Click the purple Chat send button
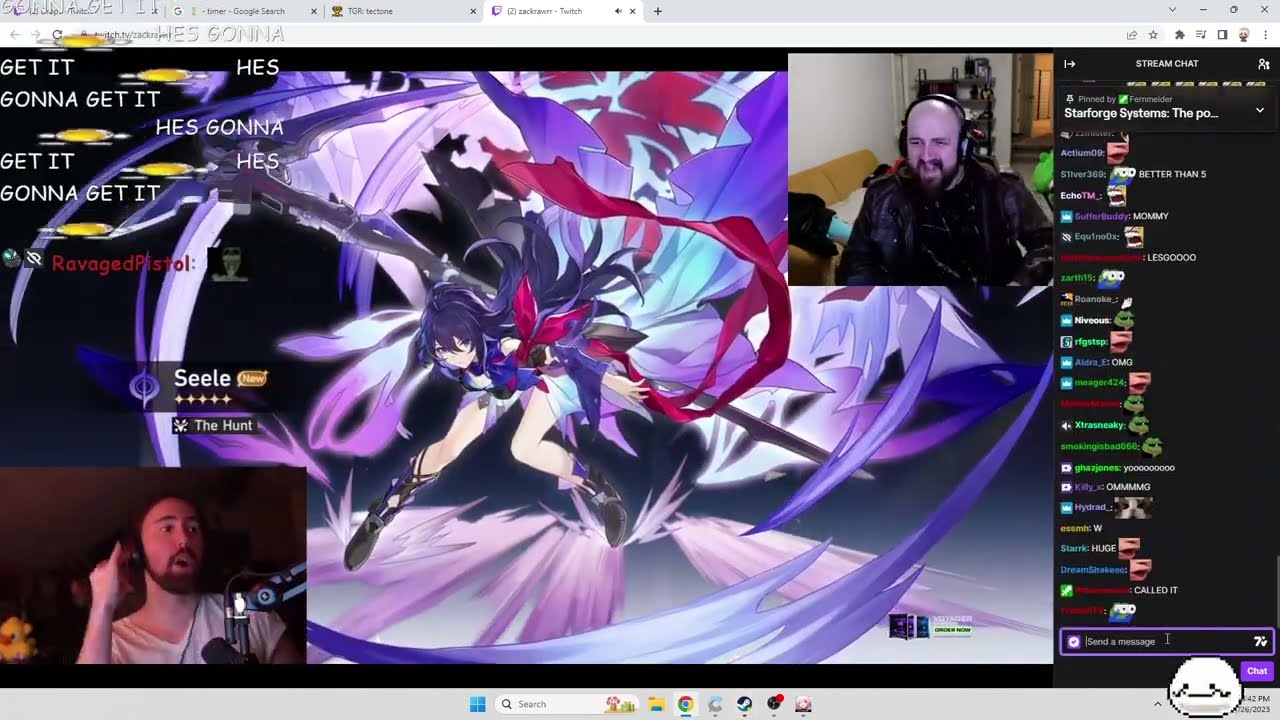The height and width of the screenshot is (720, 1280). 1256,671
